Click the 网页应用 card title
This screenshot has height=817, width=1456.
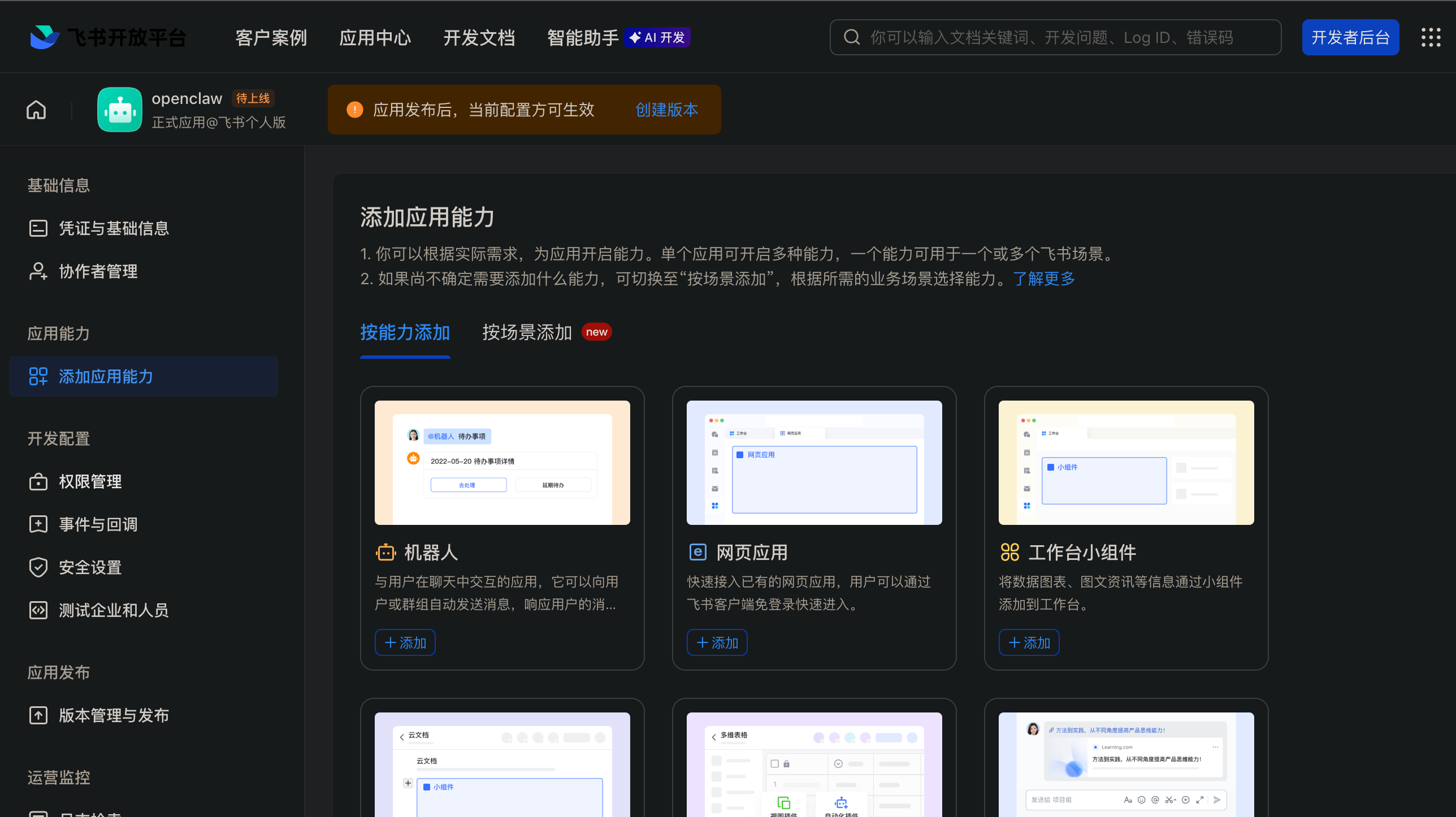(x=752, y=552)
